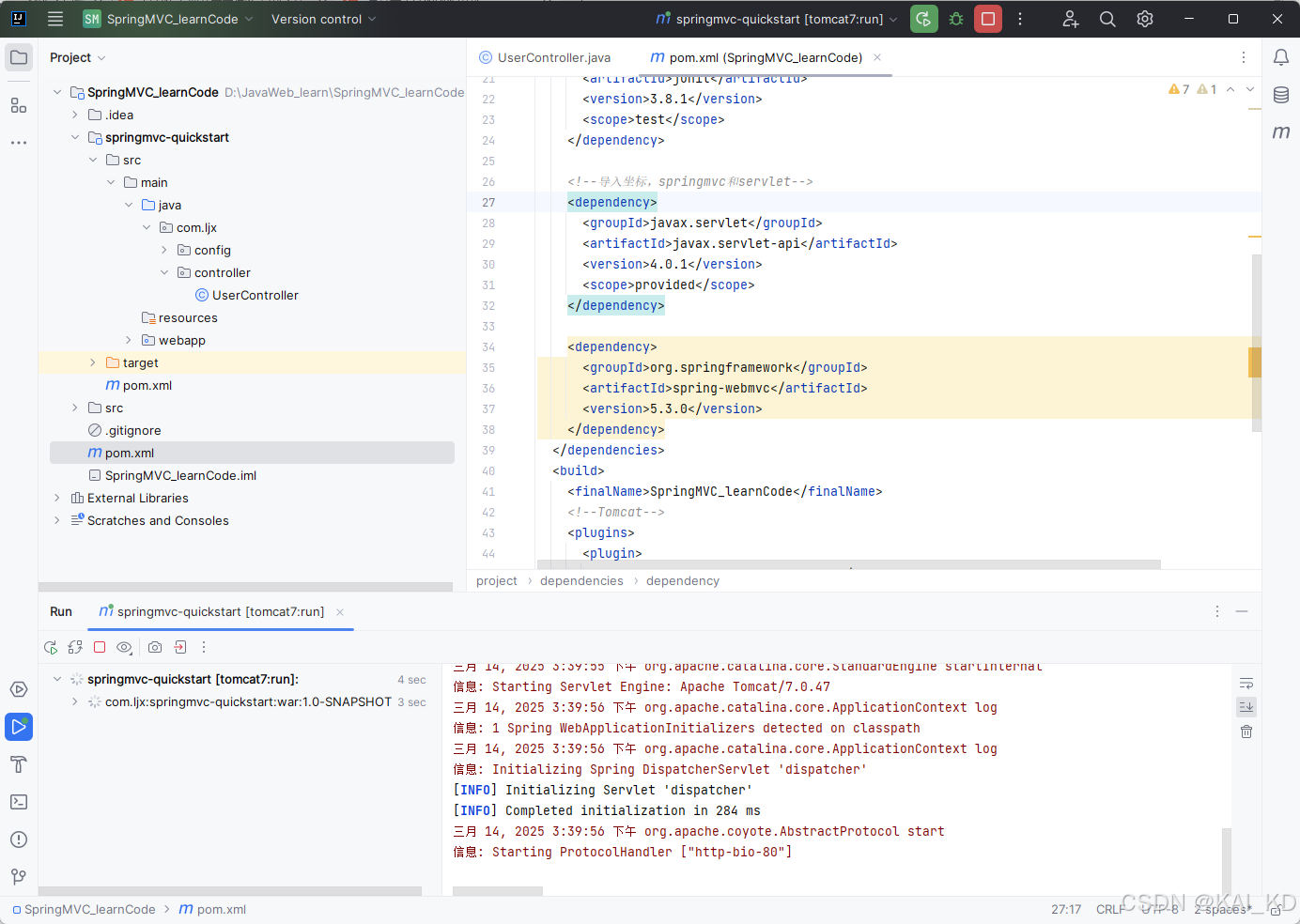Click the yellow warning stripe marker on editor's error stripe

[1255, 362]
